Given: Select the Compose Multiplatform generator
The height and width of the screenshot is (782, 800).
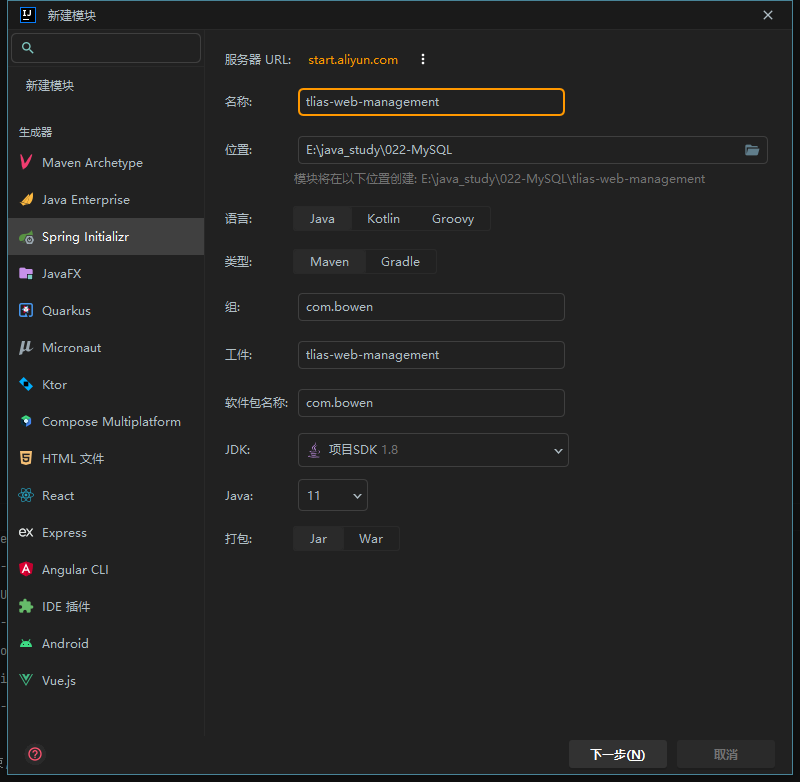Looking at the screenshot, I should [113, 421].
